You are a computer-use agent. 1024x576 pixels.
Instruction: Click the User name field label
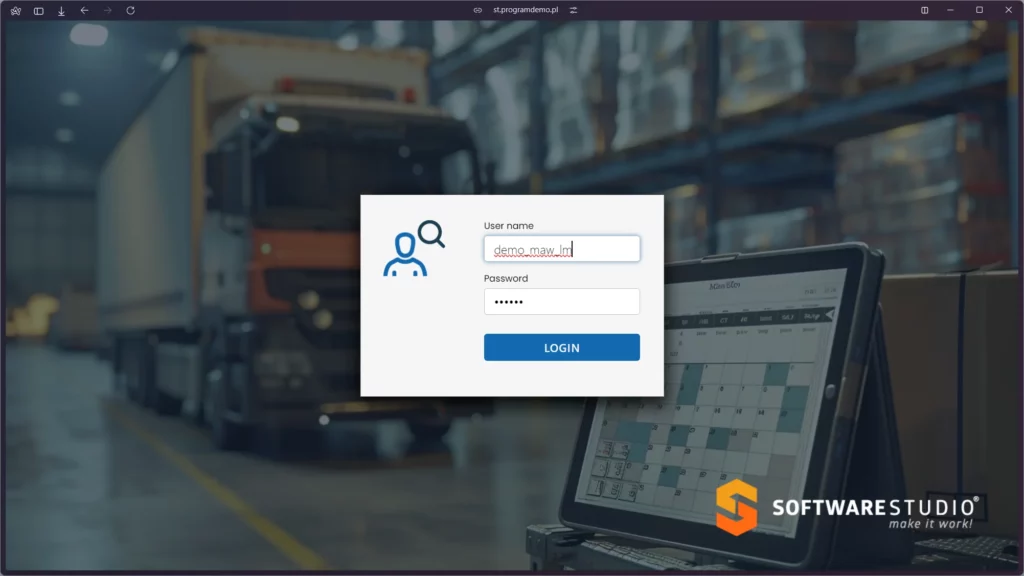tap(510, 225)
